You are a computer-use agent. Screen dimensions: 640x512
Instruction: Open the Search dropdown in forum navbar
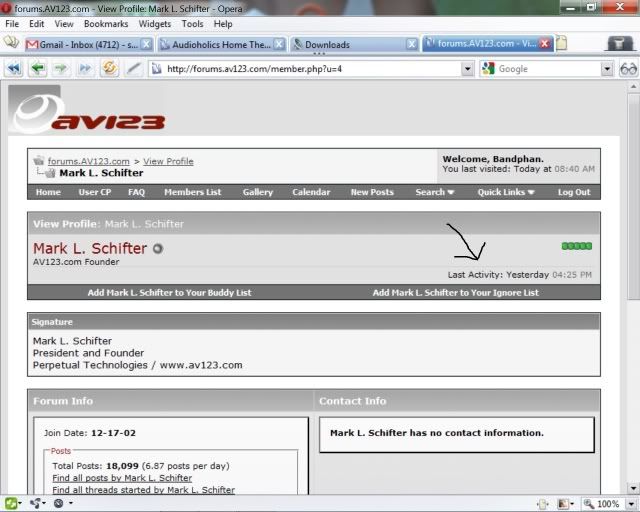[x=434, y=192]
